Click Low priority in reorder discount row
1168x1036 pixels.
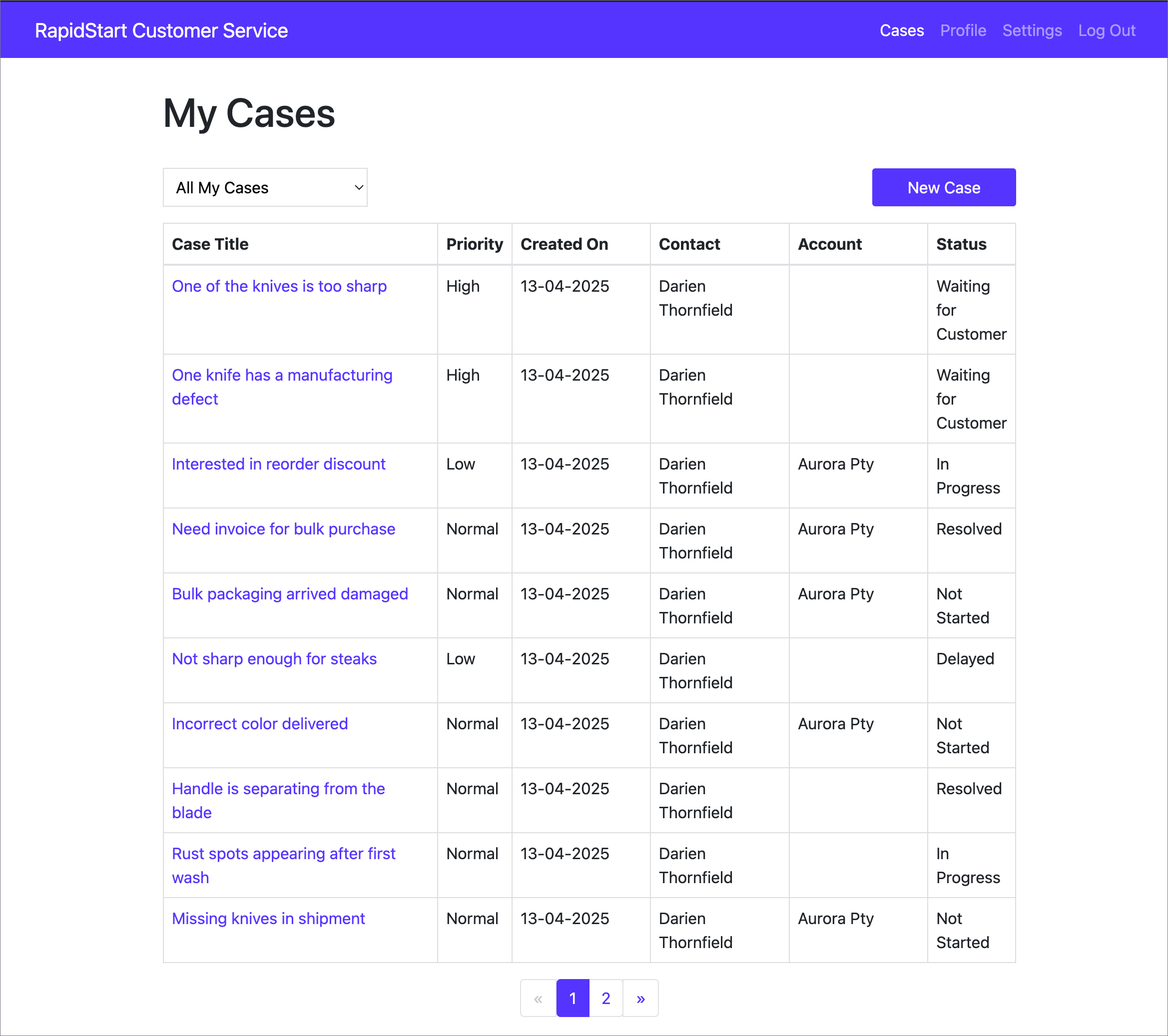[461, 464]
